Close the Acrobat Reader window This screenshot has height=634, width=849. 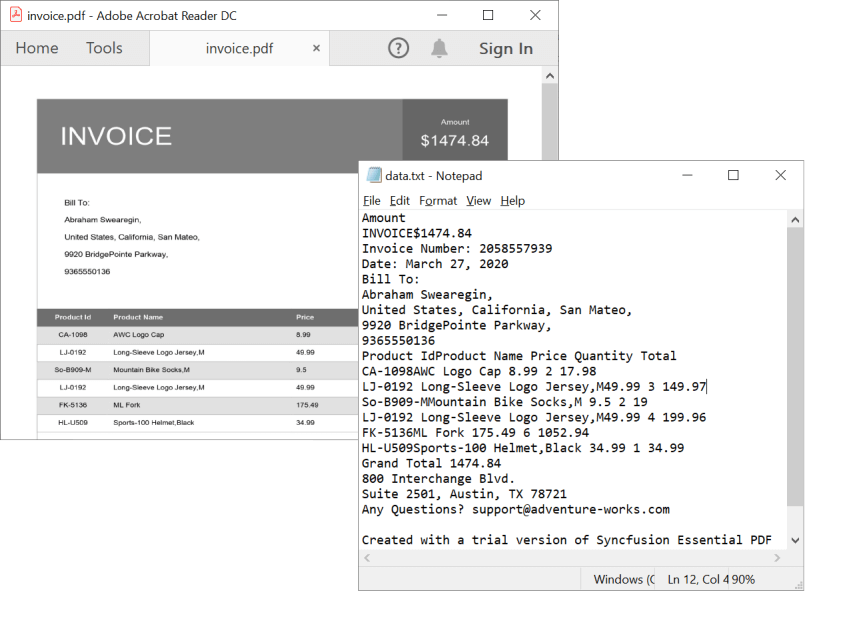(x=535, y=15)
